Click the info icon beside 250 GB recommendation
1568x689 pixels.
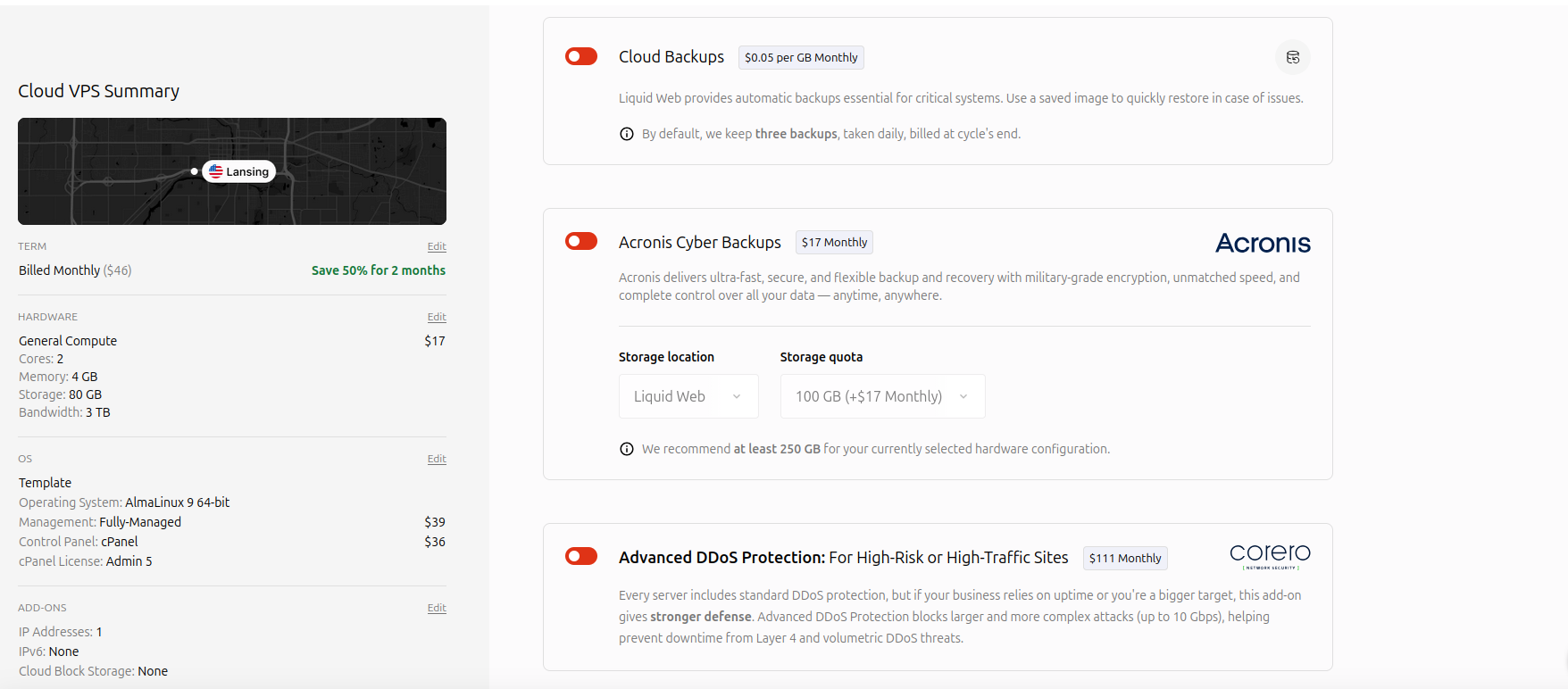(x=627, y=449)
